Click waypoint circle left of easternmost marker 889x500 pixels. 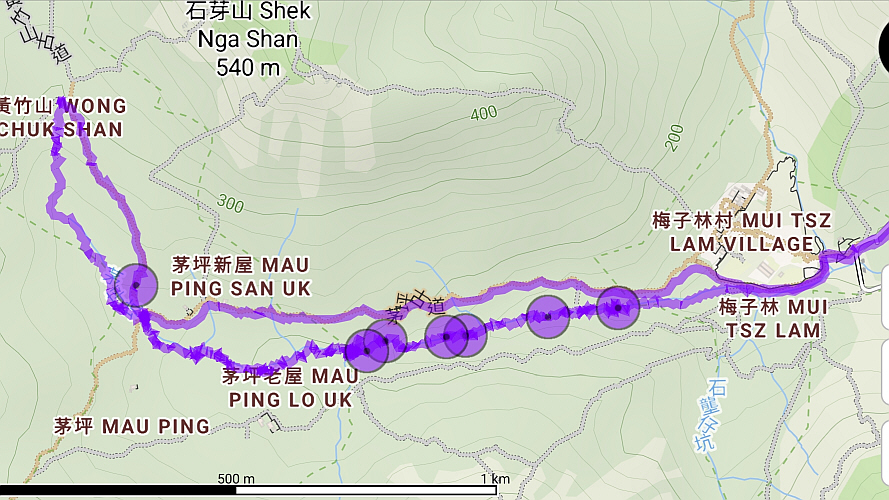pyautogui.click(x=548, y=317)
